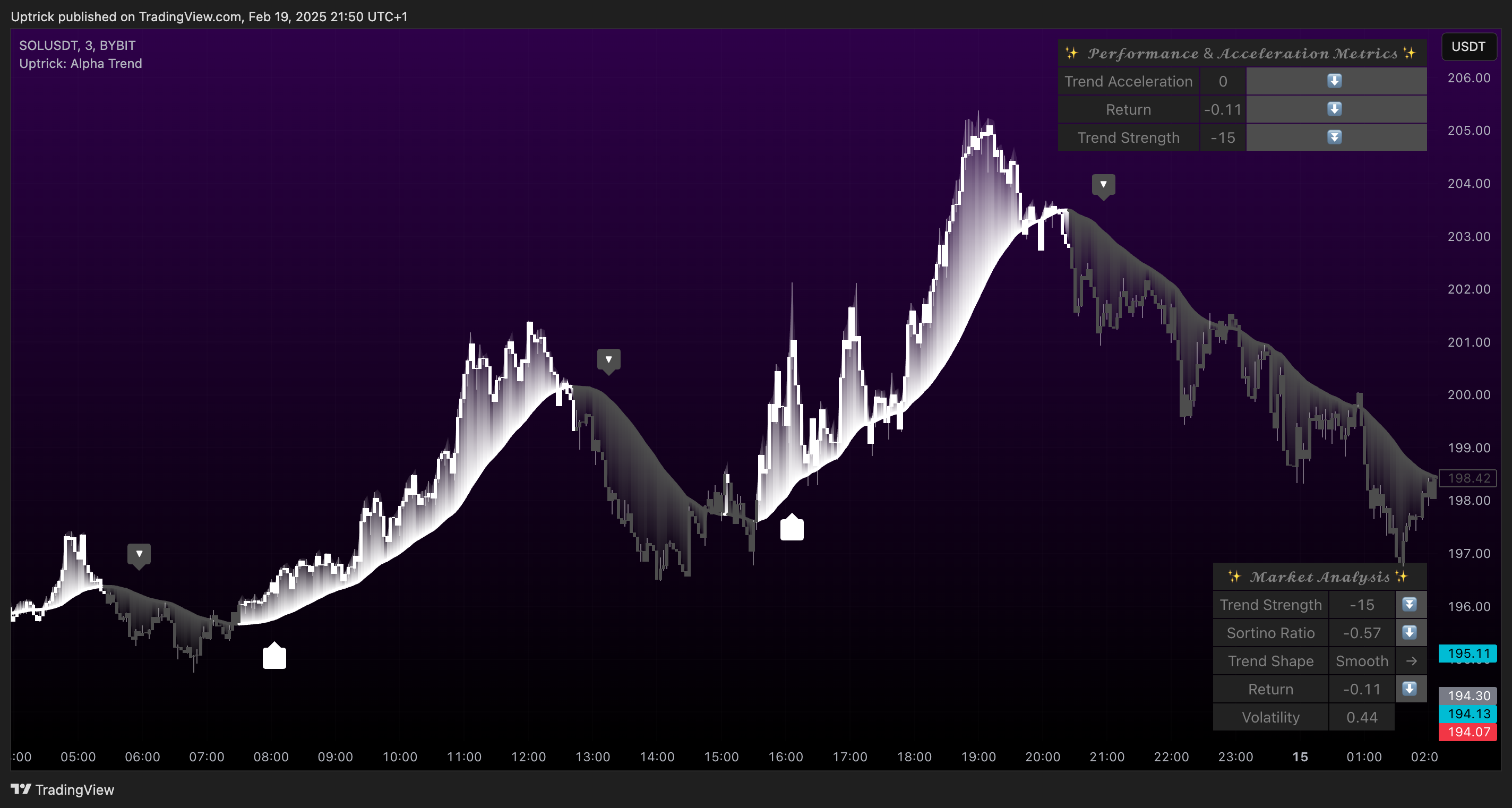Click the Return label in Performance table

1129,110
